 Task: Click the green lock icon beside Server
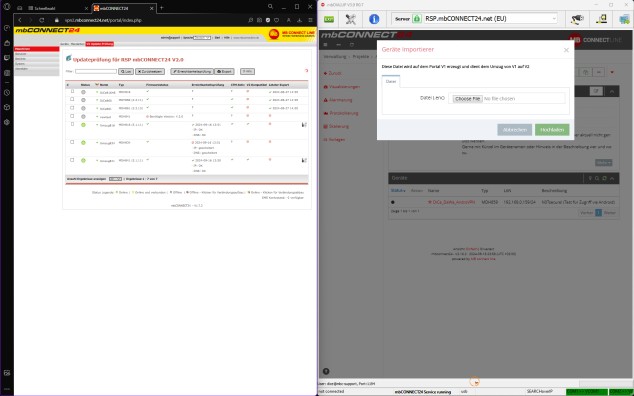tap(416, 19)
